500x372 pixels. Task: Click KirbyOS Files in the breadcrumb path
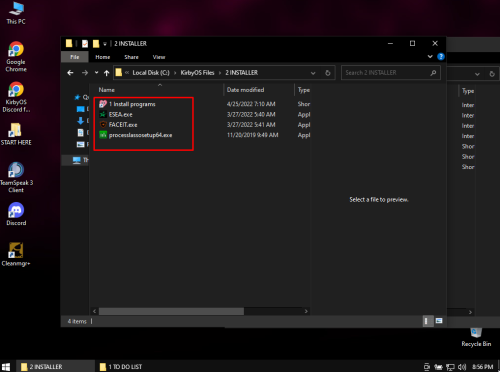tap(197, 73)
